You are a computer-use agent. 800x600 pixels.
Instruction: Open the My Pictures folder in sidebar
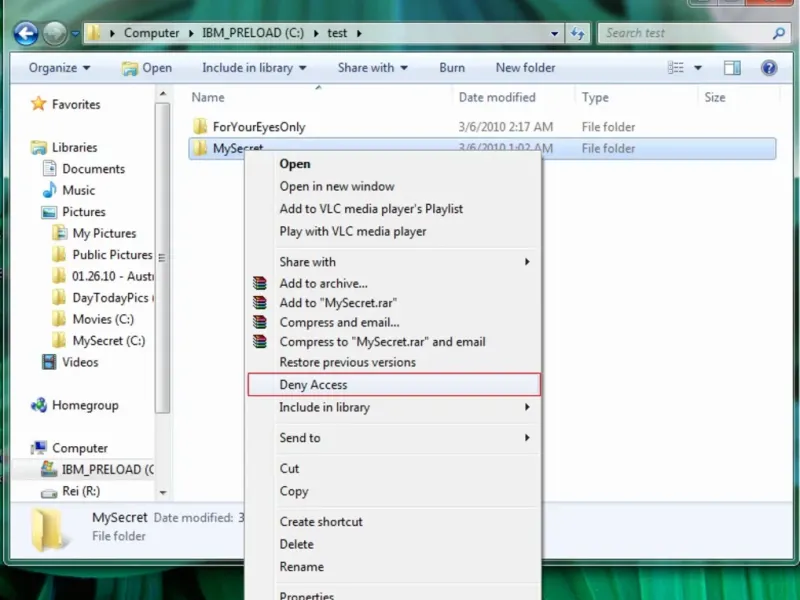pos(94,233)
